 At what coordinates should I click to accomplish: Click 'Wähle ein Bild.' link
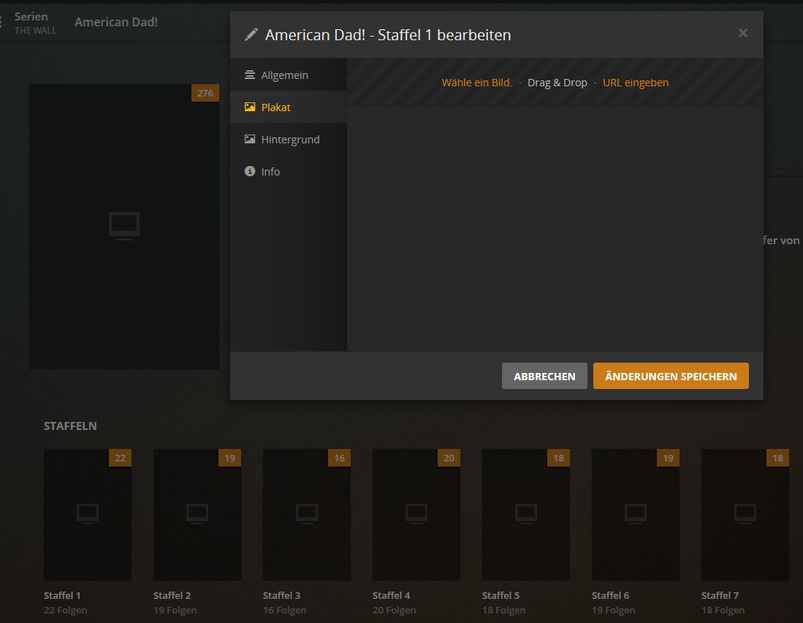[x=477, y=82]
